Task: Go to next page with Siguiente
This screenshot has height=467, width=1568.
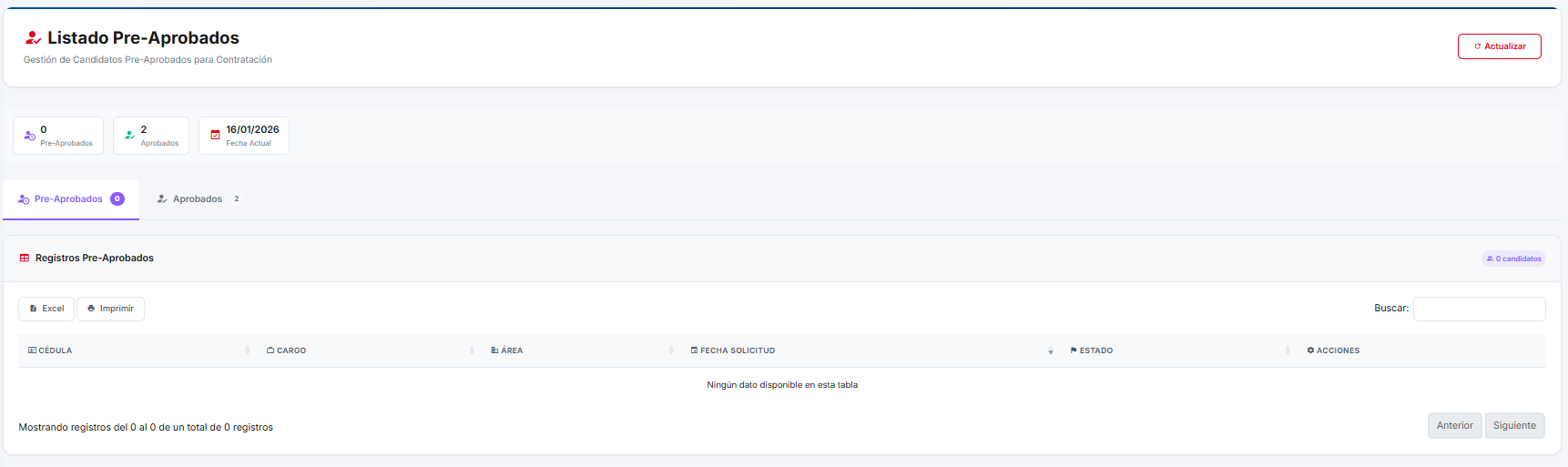Action: (1514, 426)
